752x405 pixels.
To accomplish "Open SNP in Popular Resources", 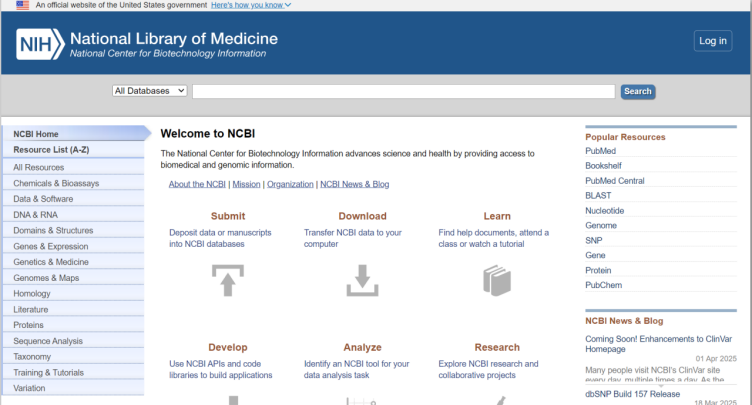I will click(x=594, y=240).
